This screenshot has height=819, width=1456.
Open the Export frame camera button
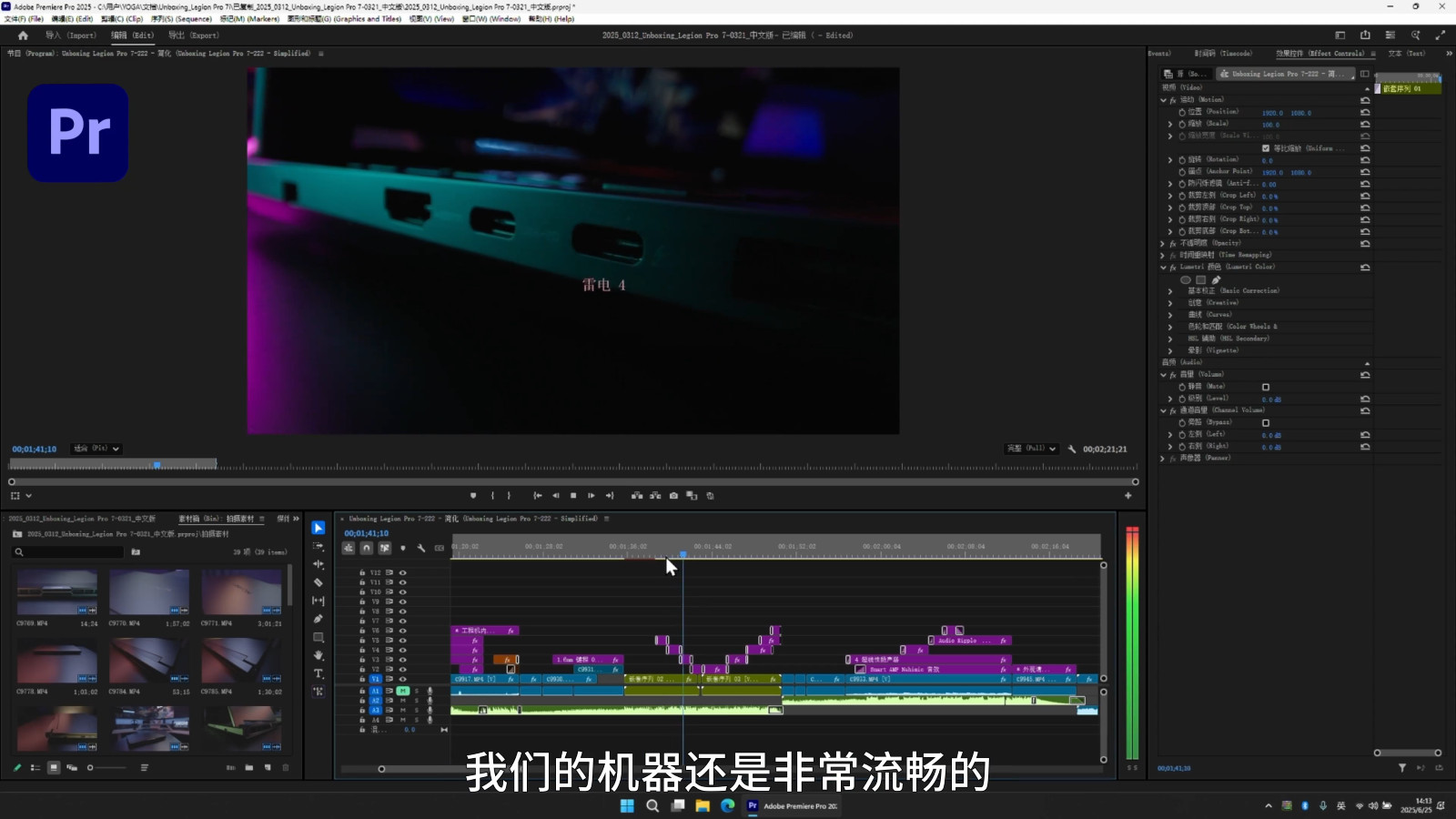click(673, 496)
